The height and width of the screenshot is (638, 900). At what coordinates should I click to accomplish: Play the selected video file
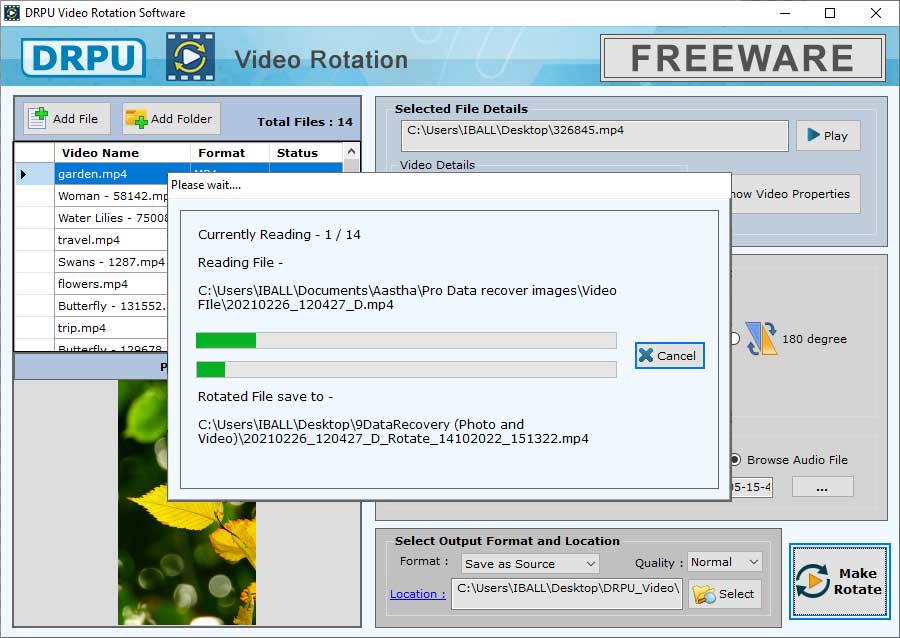828,135
